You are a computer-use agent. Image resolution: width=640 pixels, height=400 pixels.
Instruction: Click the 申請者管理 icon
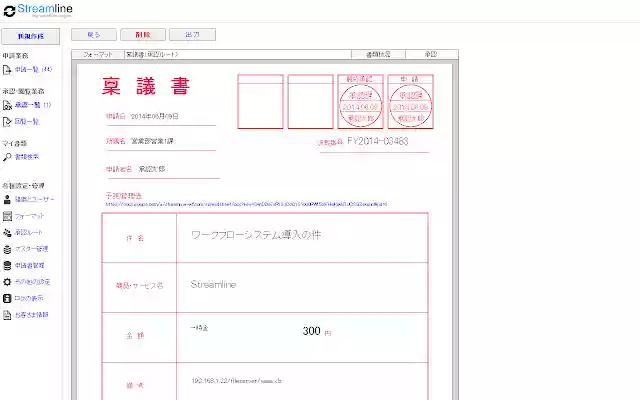point(8,265)
